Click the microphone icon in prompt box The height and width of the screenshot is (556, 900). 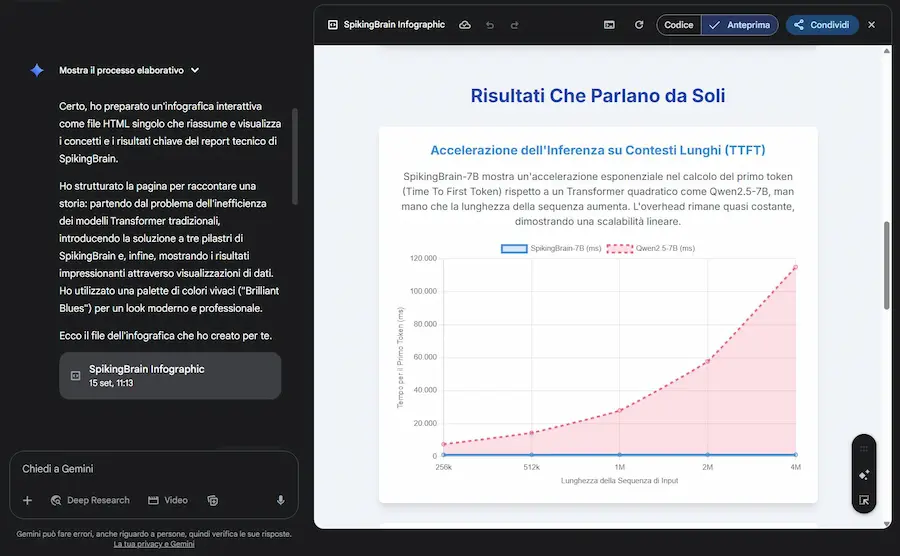pos(281,500)
